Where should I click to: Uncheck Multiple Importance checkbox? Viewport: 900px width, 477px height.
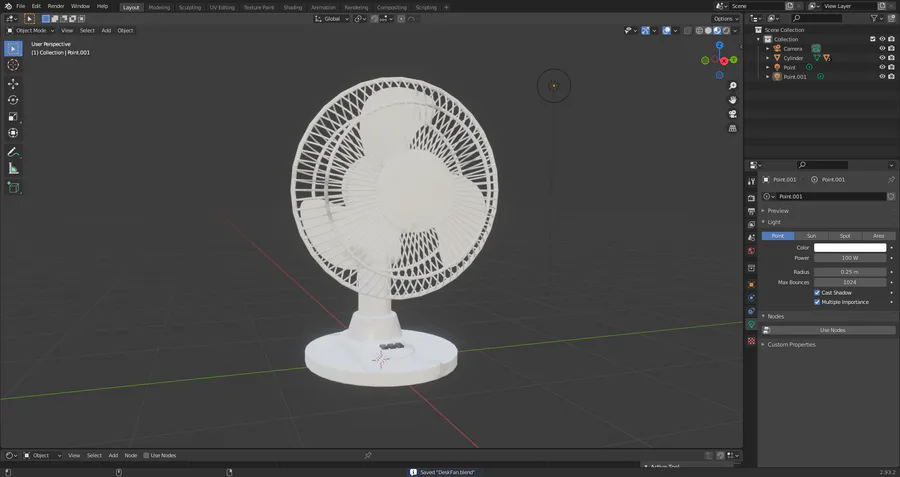point(817,302)
